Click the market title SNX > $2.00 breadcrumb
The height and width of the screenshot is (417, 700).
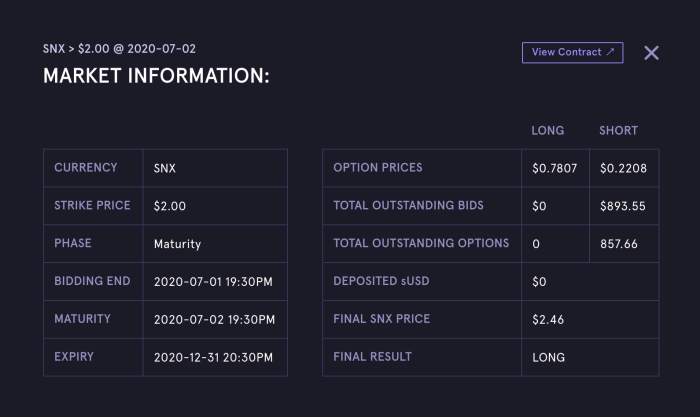[119, 49]
